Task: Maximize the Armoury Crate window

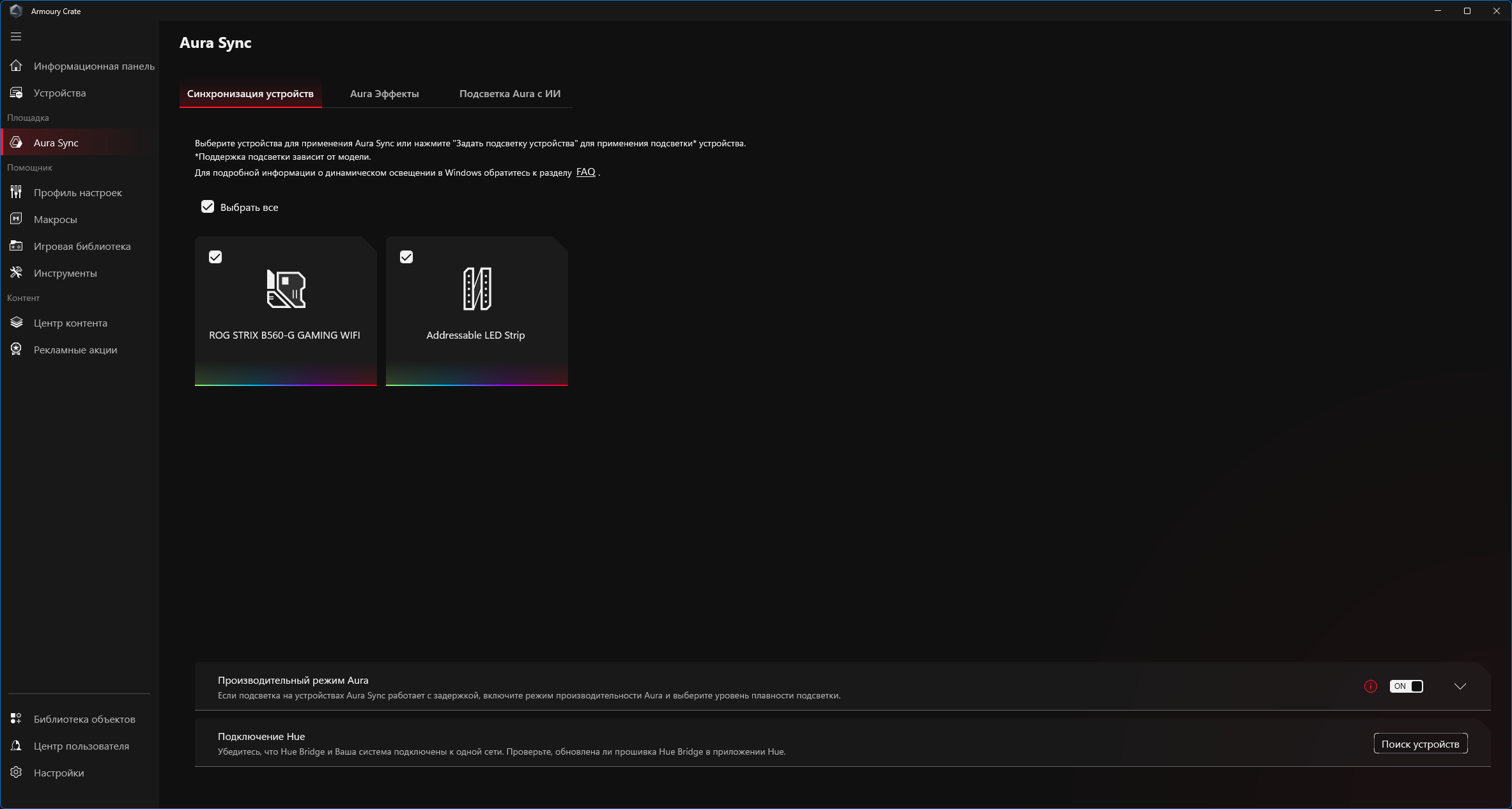Action: [x=1467, y=11]
